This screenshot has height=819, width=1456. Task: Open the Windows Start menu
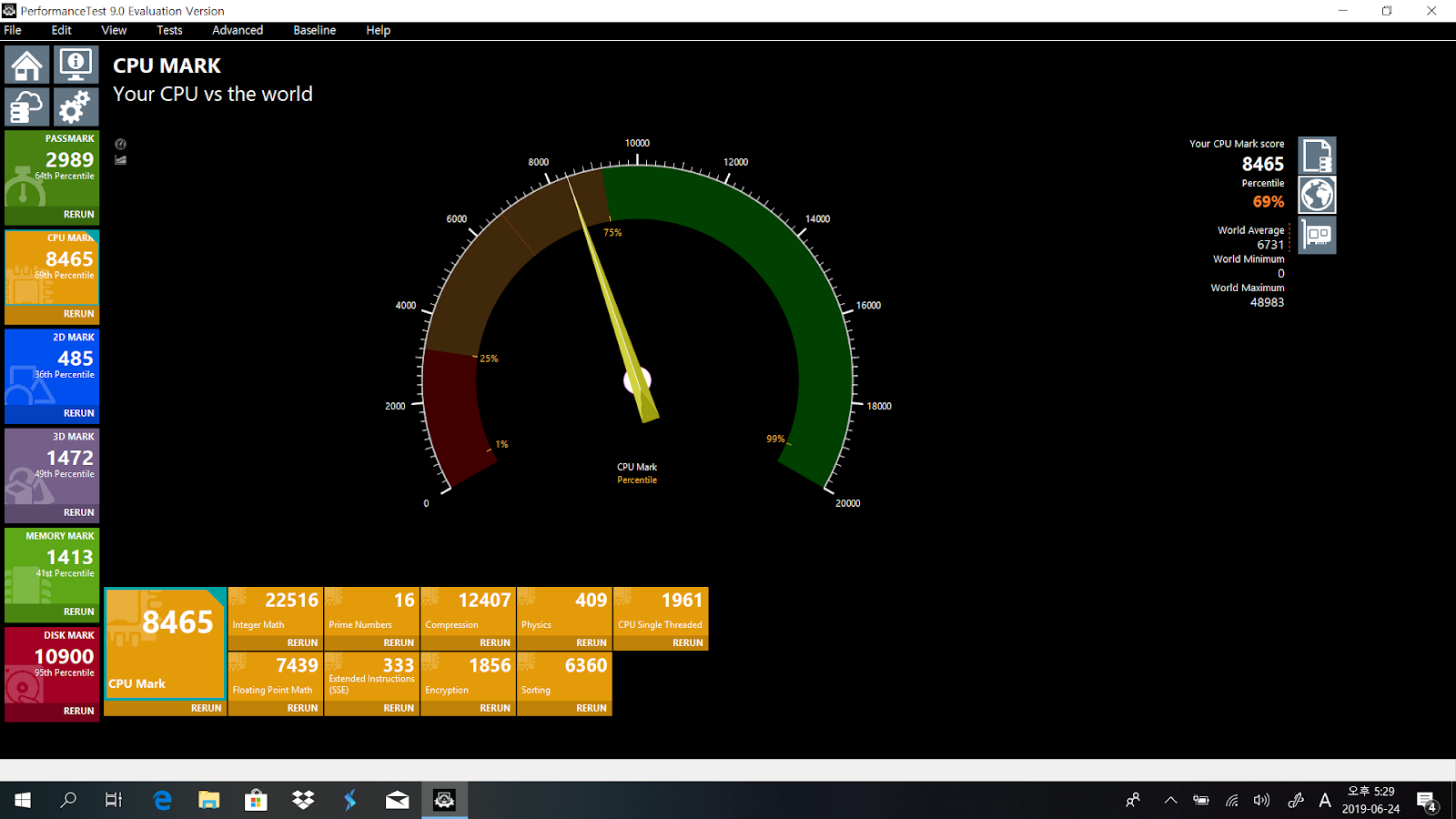[x=23, y=800]
